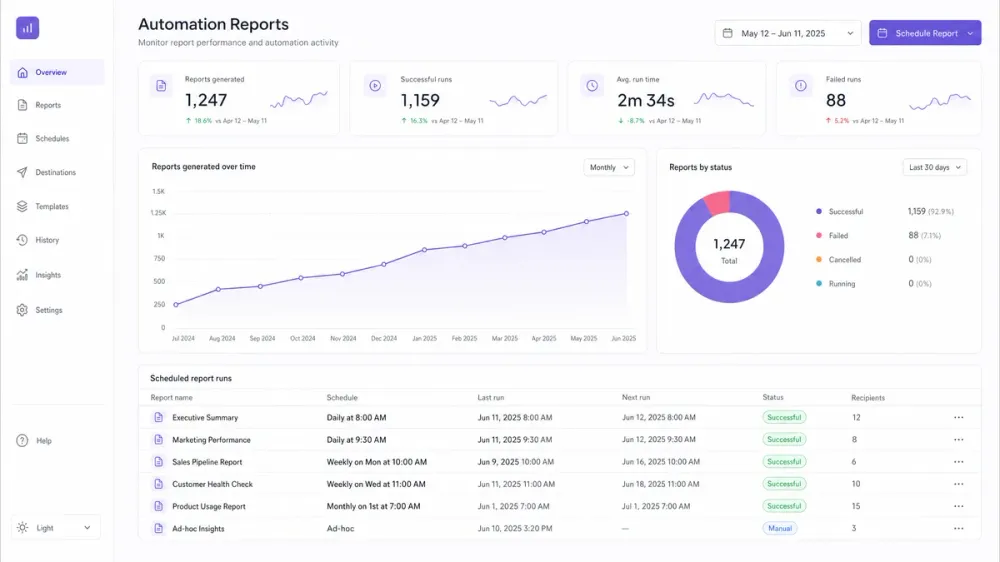The image size is (1000, 562).
Task: Open the May 12 – Jun 11 date picker
Action: 788,33
